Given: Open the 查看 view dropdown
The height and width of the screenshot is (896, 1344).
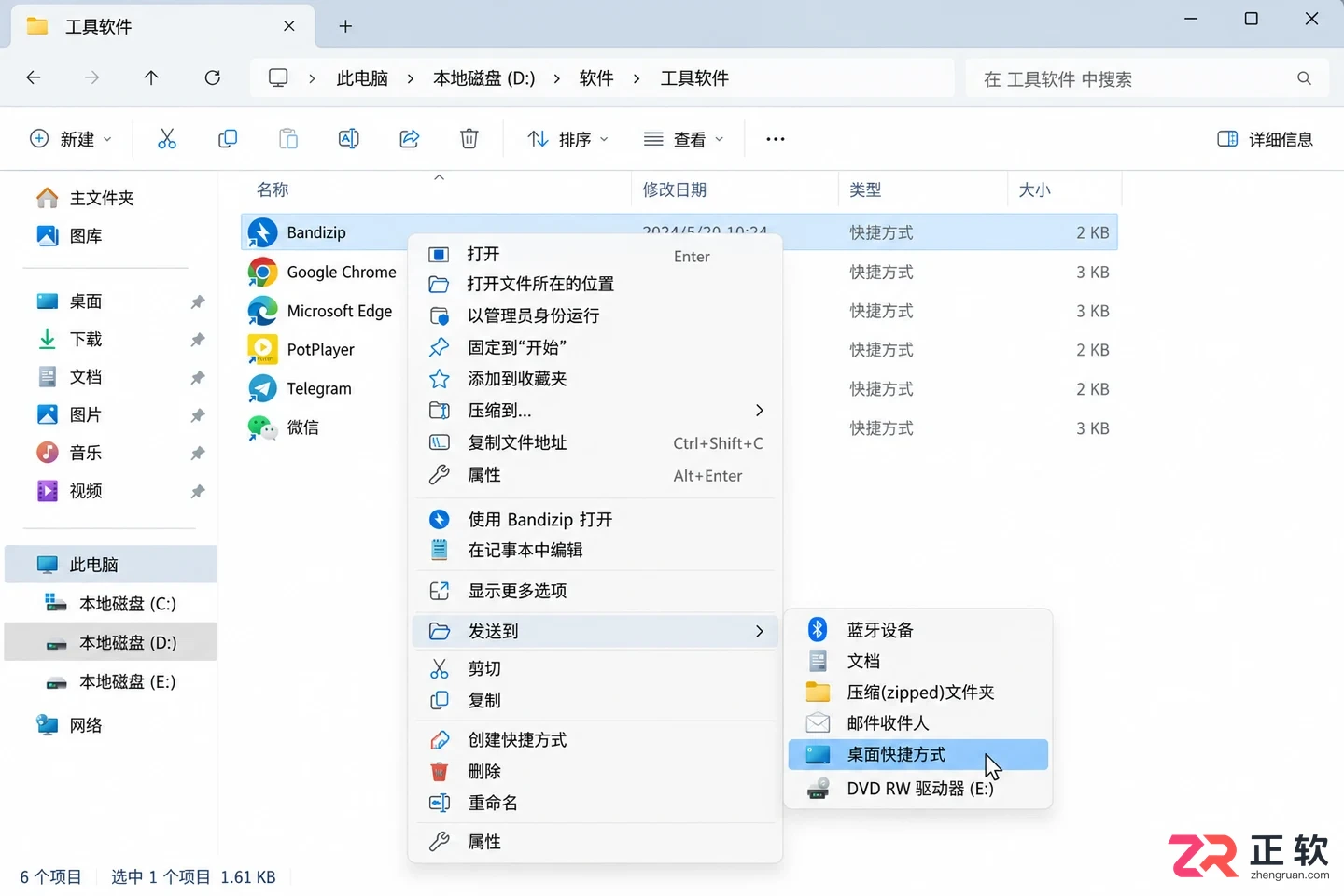Looking at the screenshot, I should pos(683,139).
